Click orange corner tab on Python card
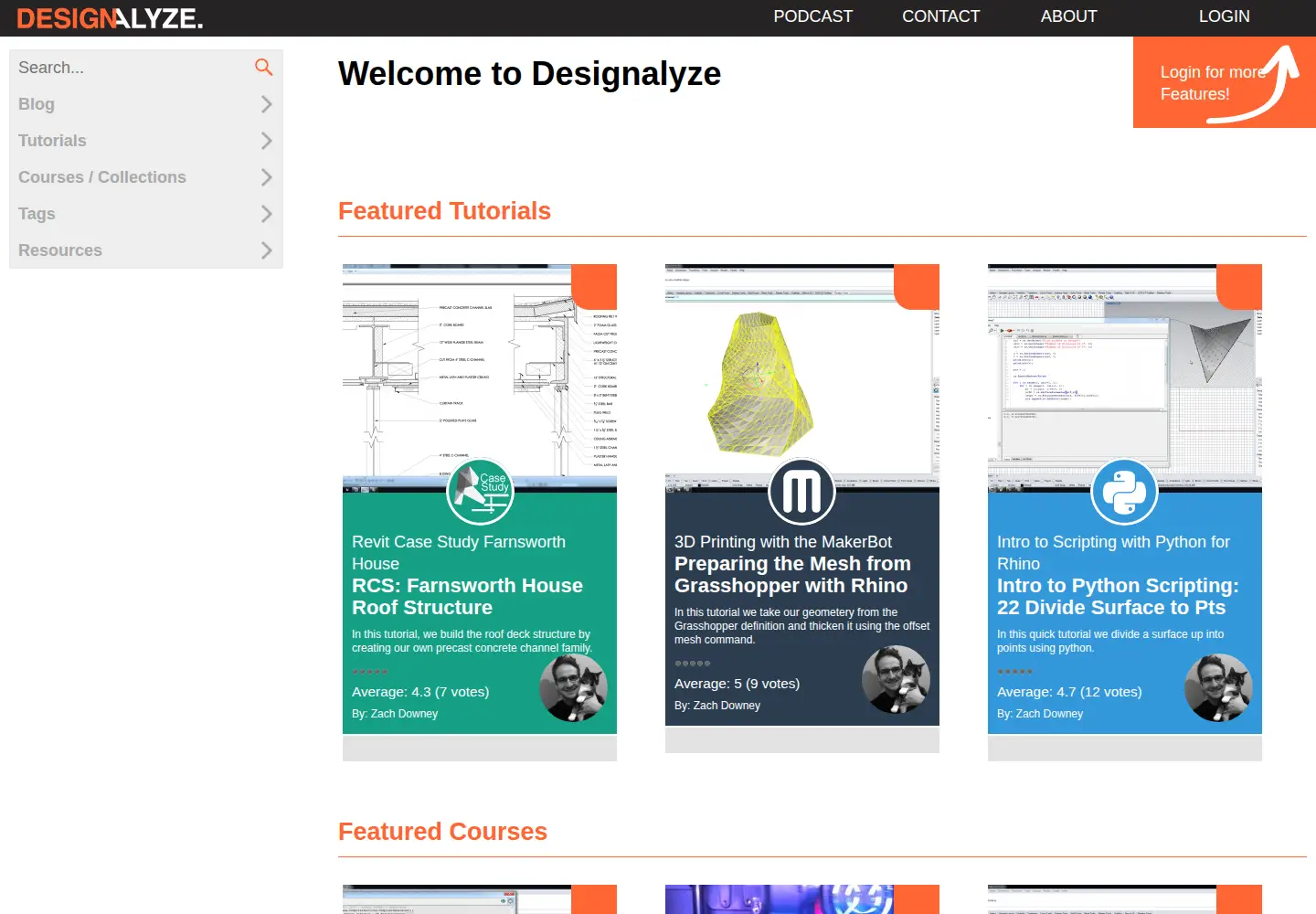The width and height of the screenshot is (1316, 914). (x=1239, y=287)
